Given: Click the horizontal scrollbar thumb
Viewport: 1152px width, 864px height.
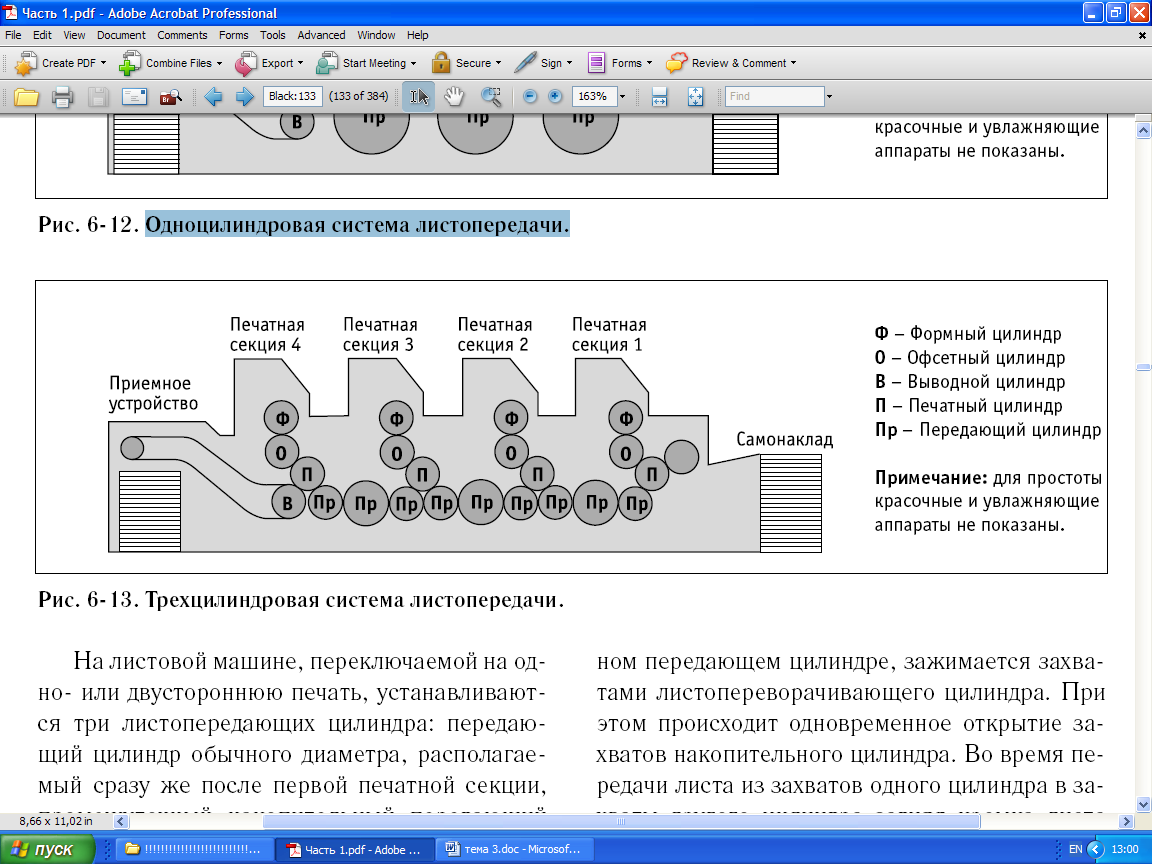Looking at the screenshot, I should tap(621, 821).
